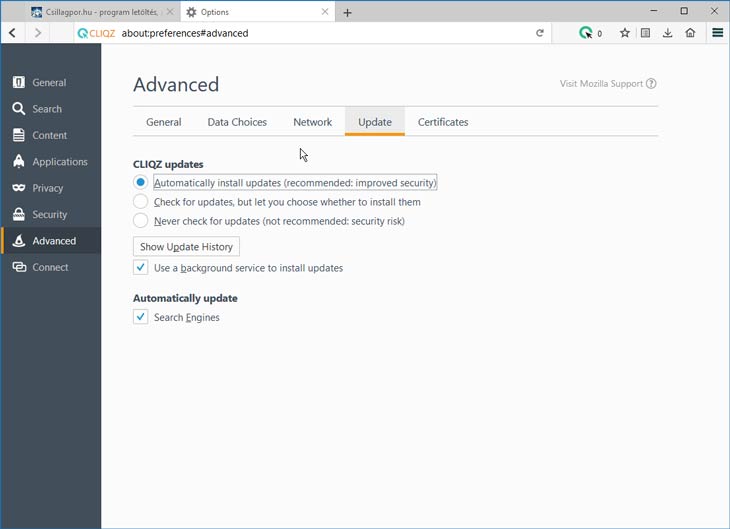730x529 pixels.
Task: Click Show Update History button
Action: (x=186, y=246)
